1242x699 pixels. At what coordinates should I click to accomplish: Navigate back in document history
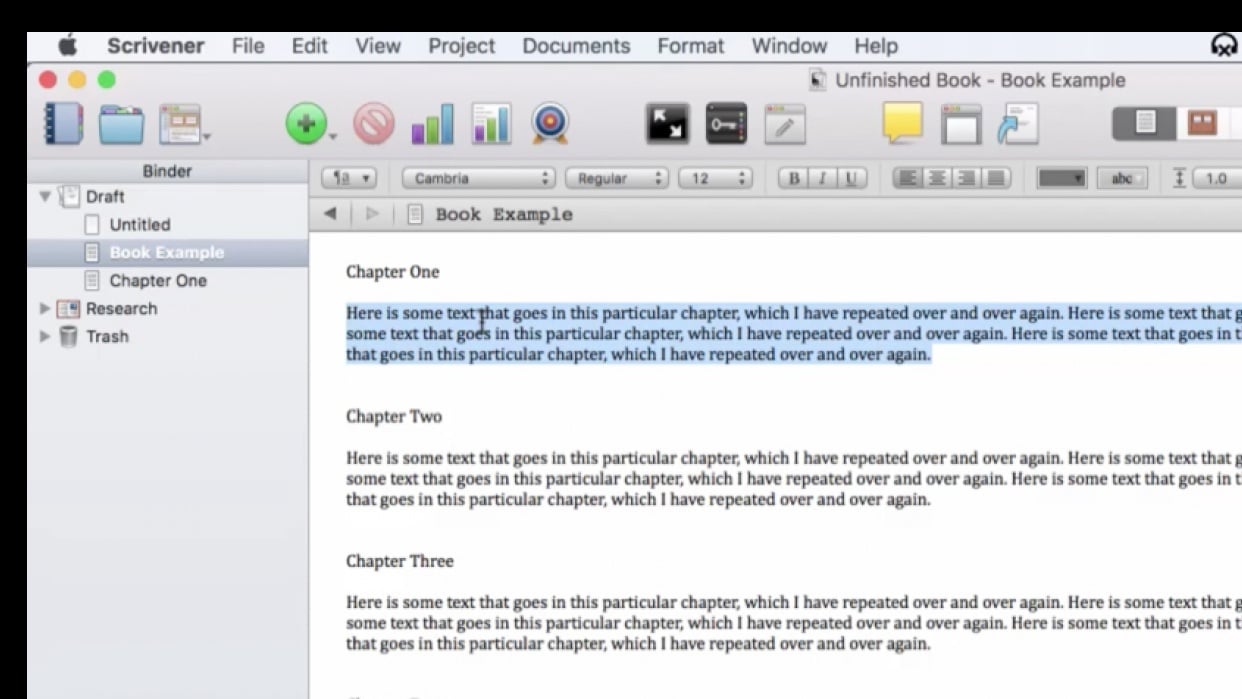[x=330, y=213]
